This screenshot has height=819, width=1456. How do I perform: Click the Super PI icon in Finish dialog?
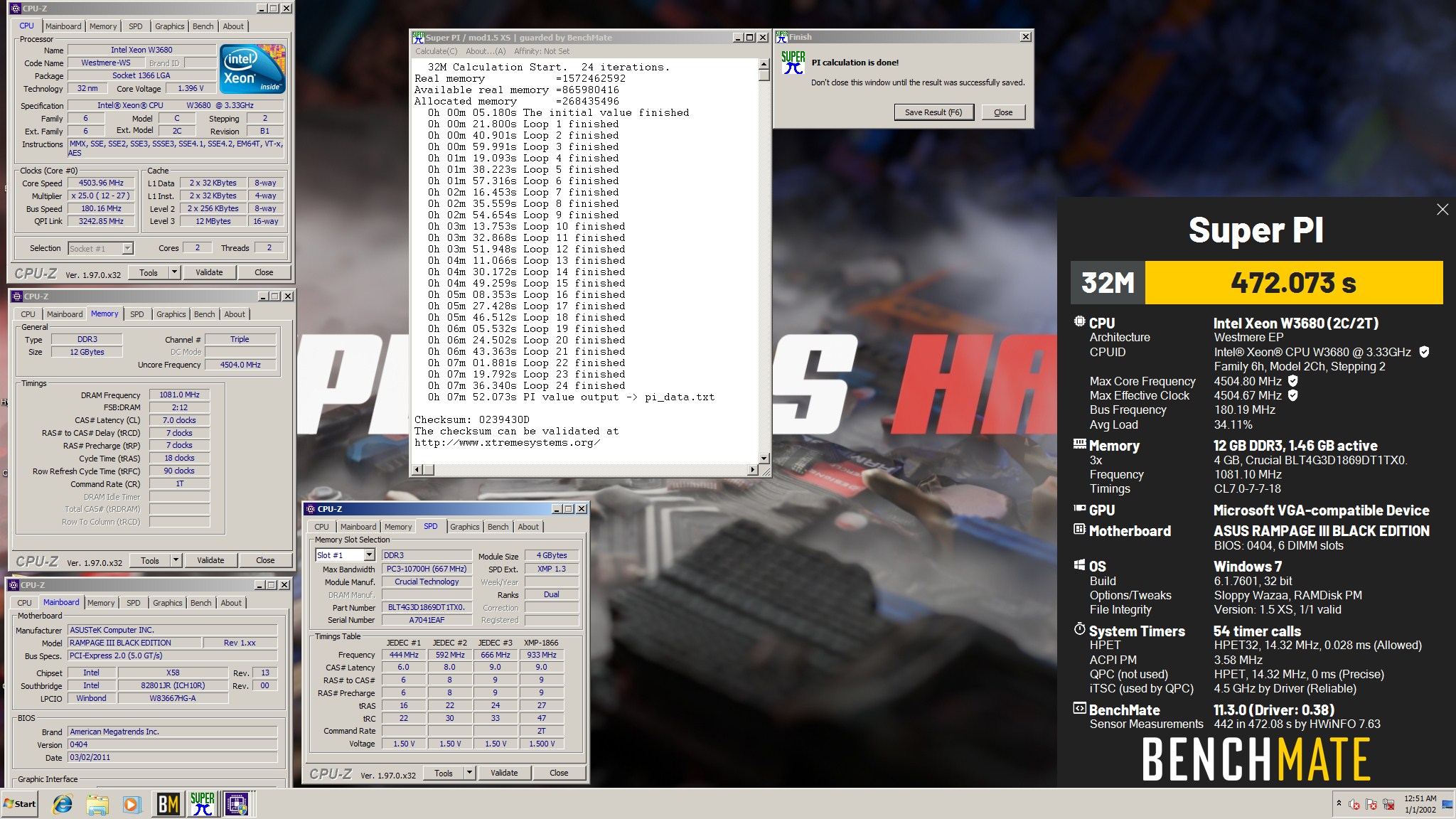coord(793,63)
